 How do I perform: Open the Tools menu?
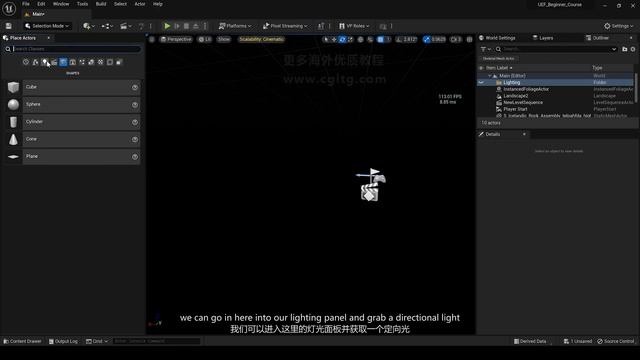point(82,4)
